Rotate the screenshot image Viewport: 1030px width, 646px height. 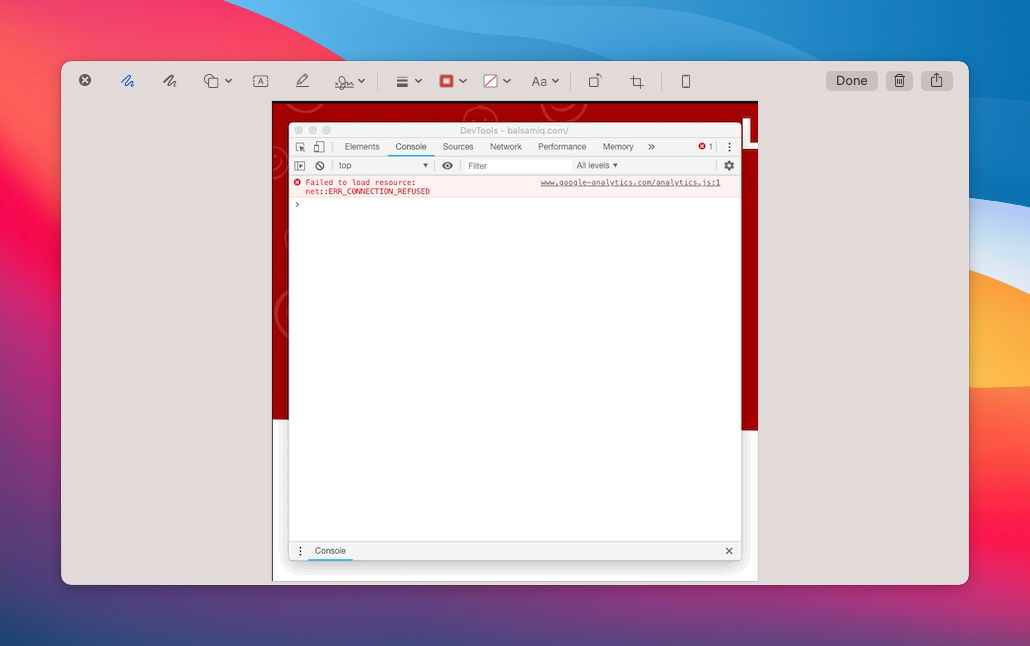[x=595, y=81]
